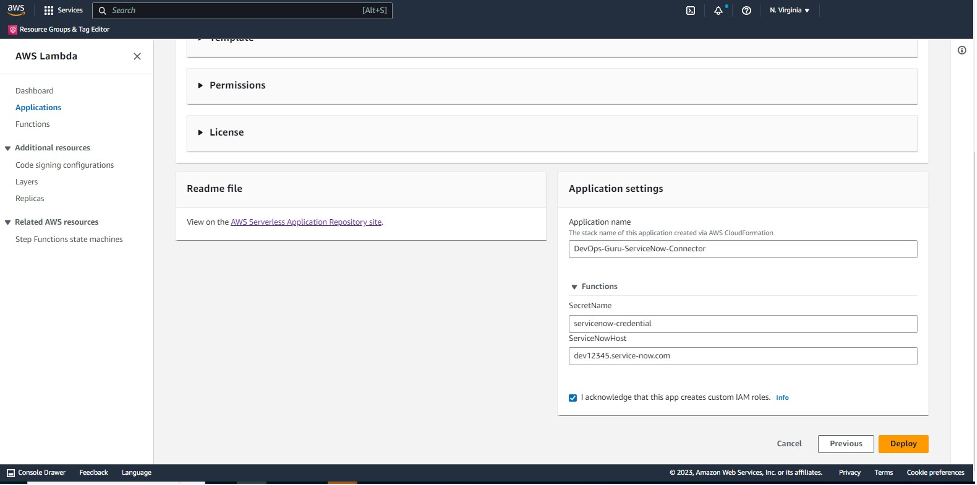Open the info panel icon at right edge

[962, 50]
